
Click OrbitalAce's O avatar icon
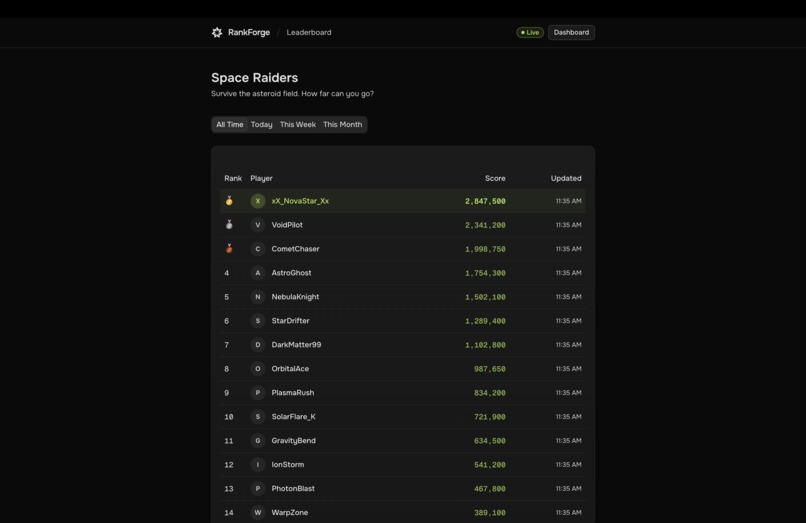(258, 369)
